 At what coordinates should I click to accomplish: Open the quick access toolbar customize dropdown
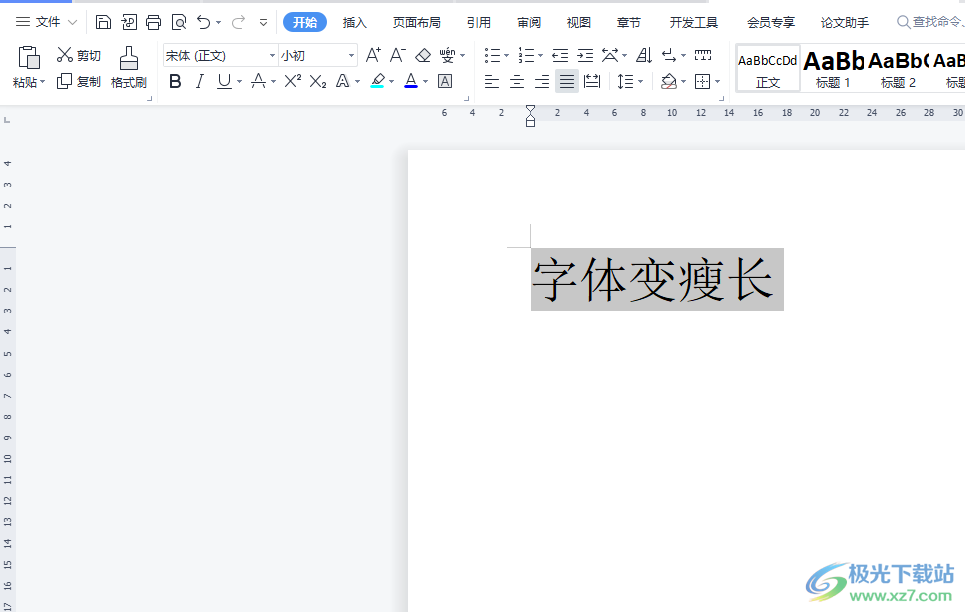click(x=263, y=23)
